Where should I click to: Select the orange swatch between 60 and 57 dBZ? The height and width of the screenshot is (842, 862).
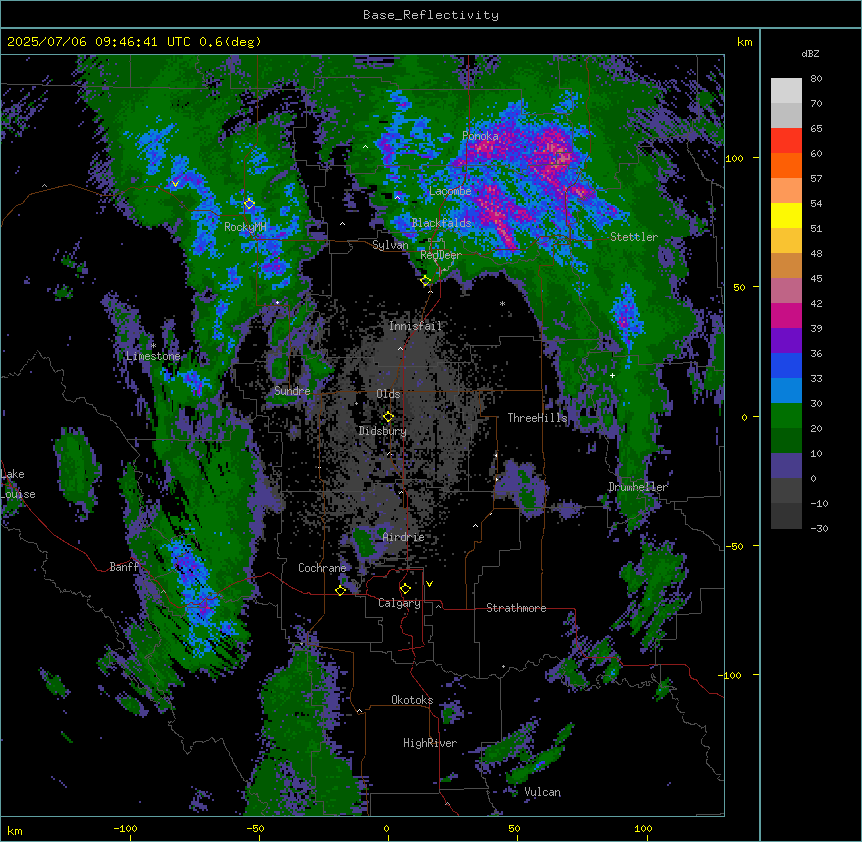[x=786, y=165]
